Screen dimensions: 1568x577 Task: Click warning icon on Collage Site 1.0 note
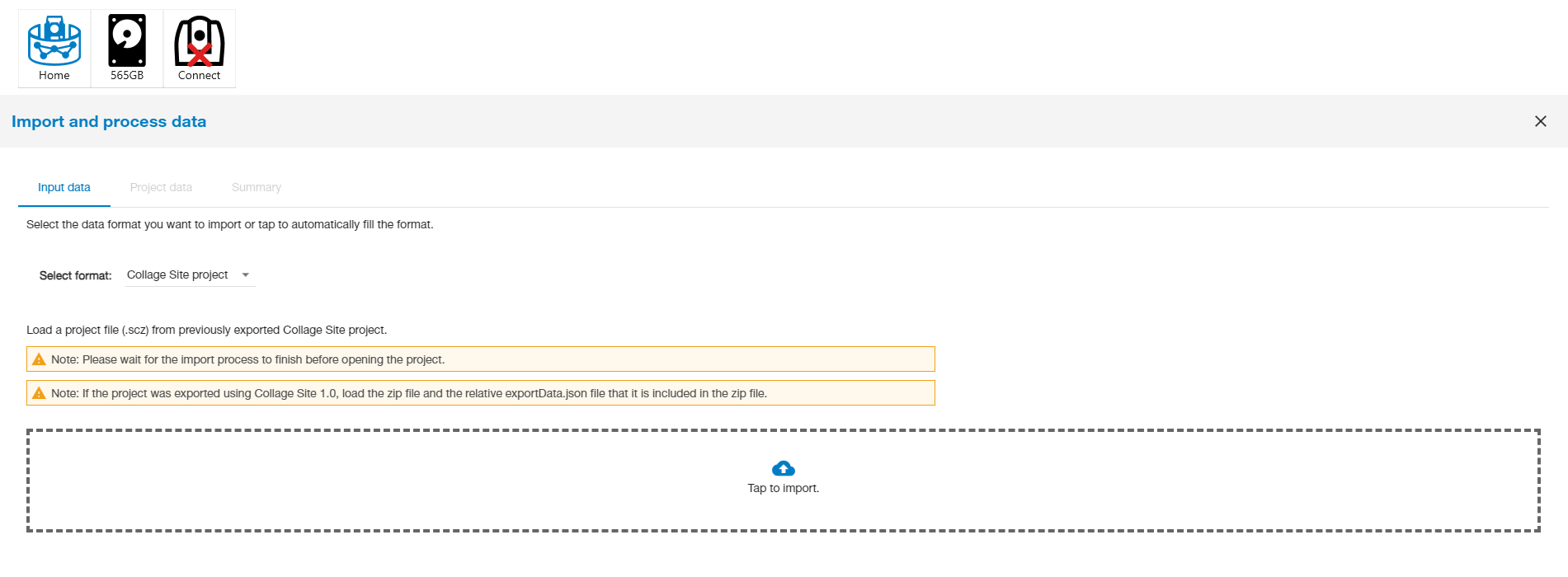pyautogui.click(x=39, y=393)
